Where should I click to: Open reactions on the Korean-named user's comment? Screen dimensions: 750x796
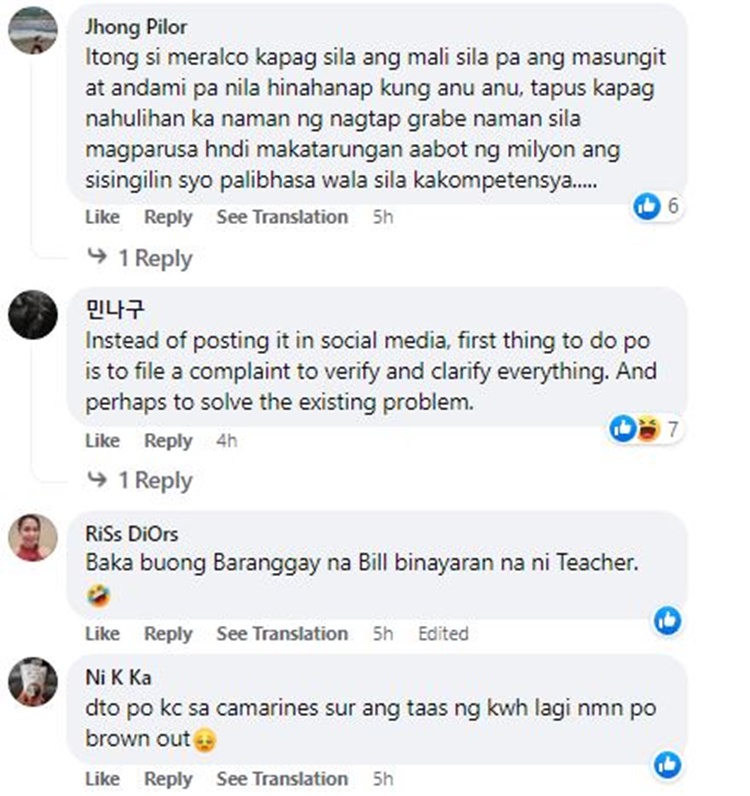[x=645, y=429]
